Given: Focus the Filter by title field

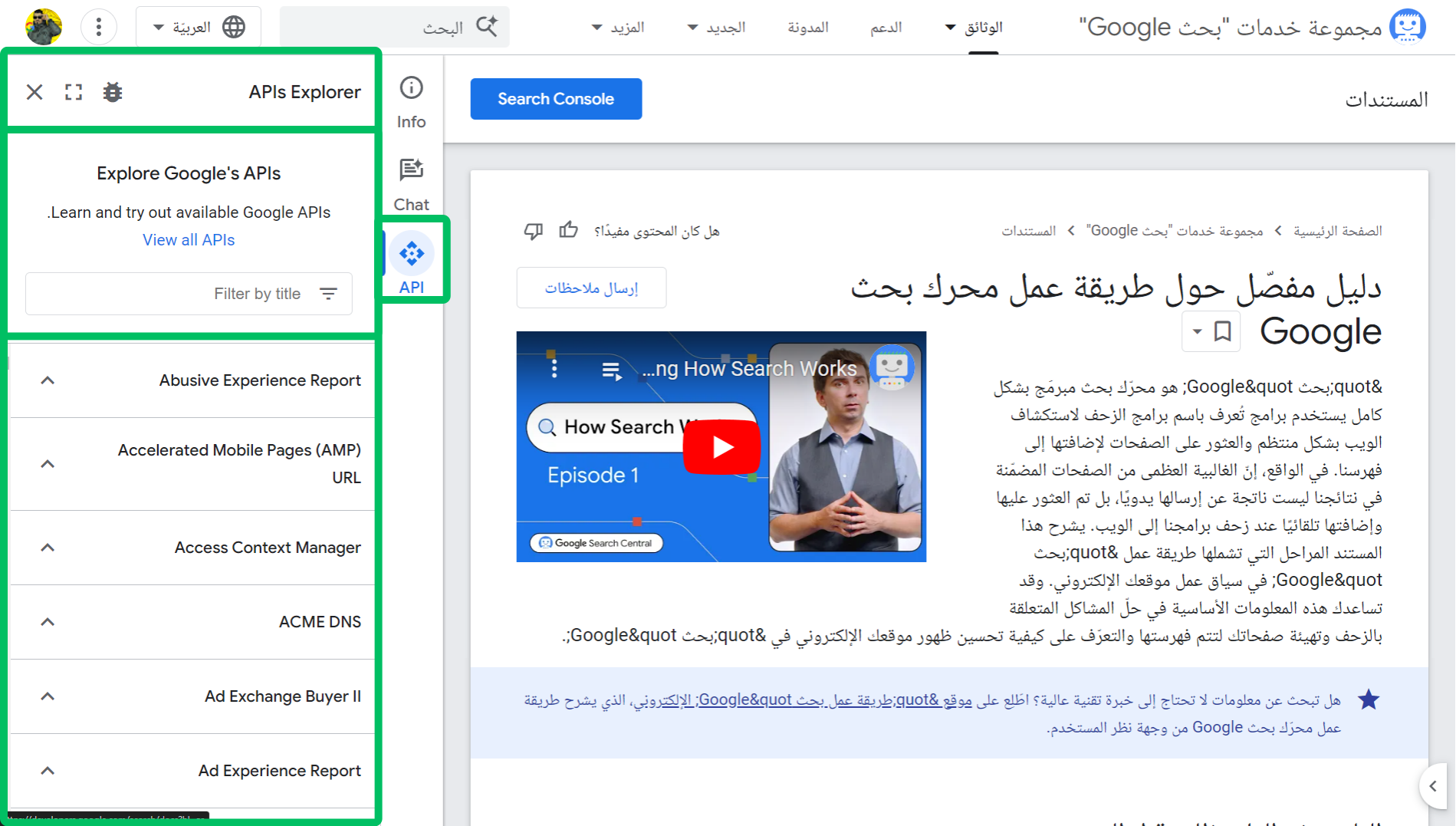Looking at the screenshot, I should [189, 294].
